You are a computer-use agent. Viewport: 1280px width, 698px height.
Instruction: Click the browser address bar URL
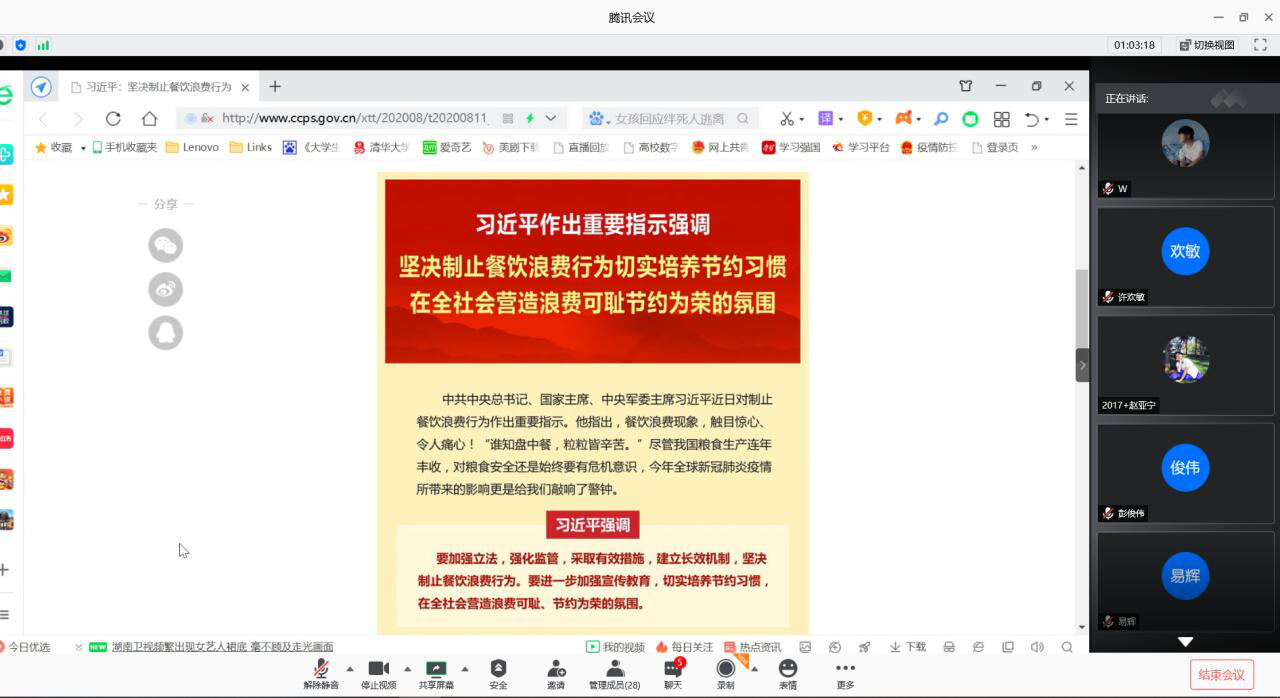354,118
